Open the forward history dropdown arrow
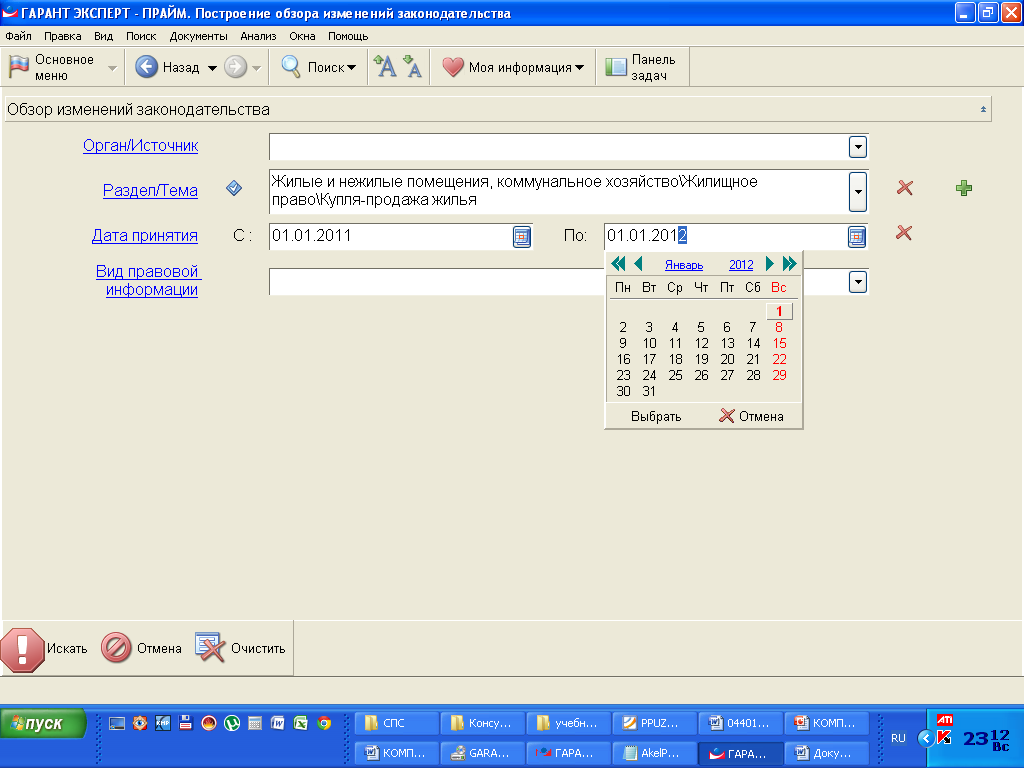The height and width of the screenshot is (768, 1024). tap(257, 68)
